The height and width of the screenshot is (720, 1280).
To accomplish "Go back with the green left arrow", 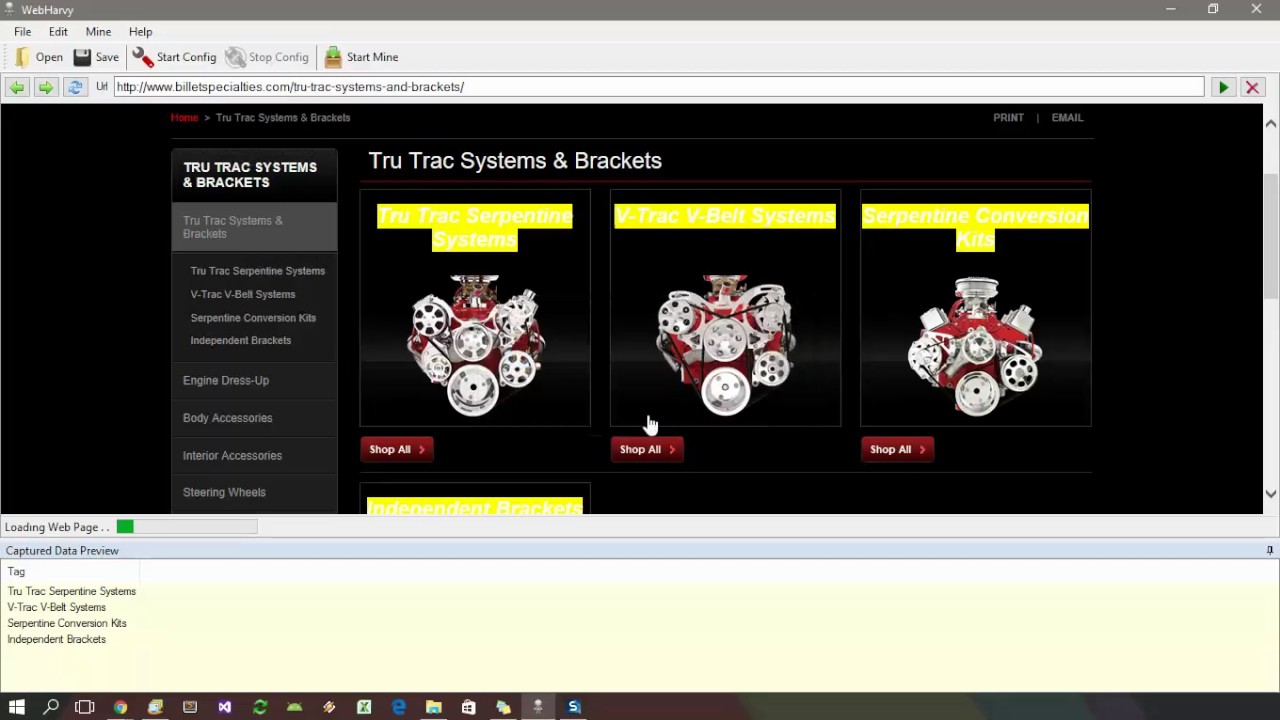I will pos(17,87).
